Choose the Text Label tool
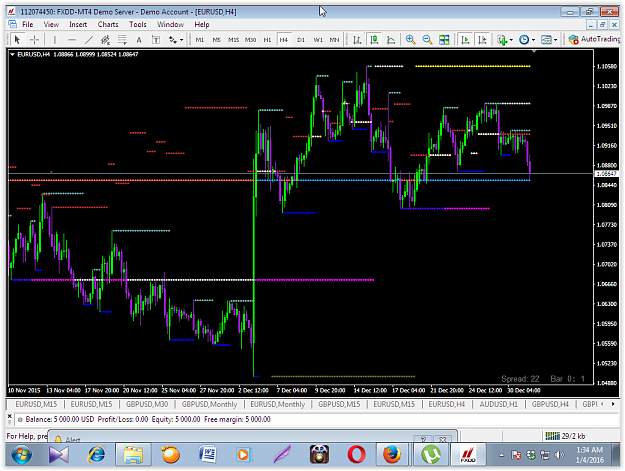Image resolution: width=625 pixels, height=471 pixels. tap(156, 39)
